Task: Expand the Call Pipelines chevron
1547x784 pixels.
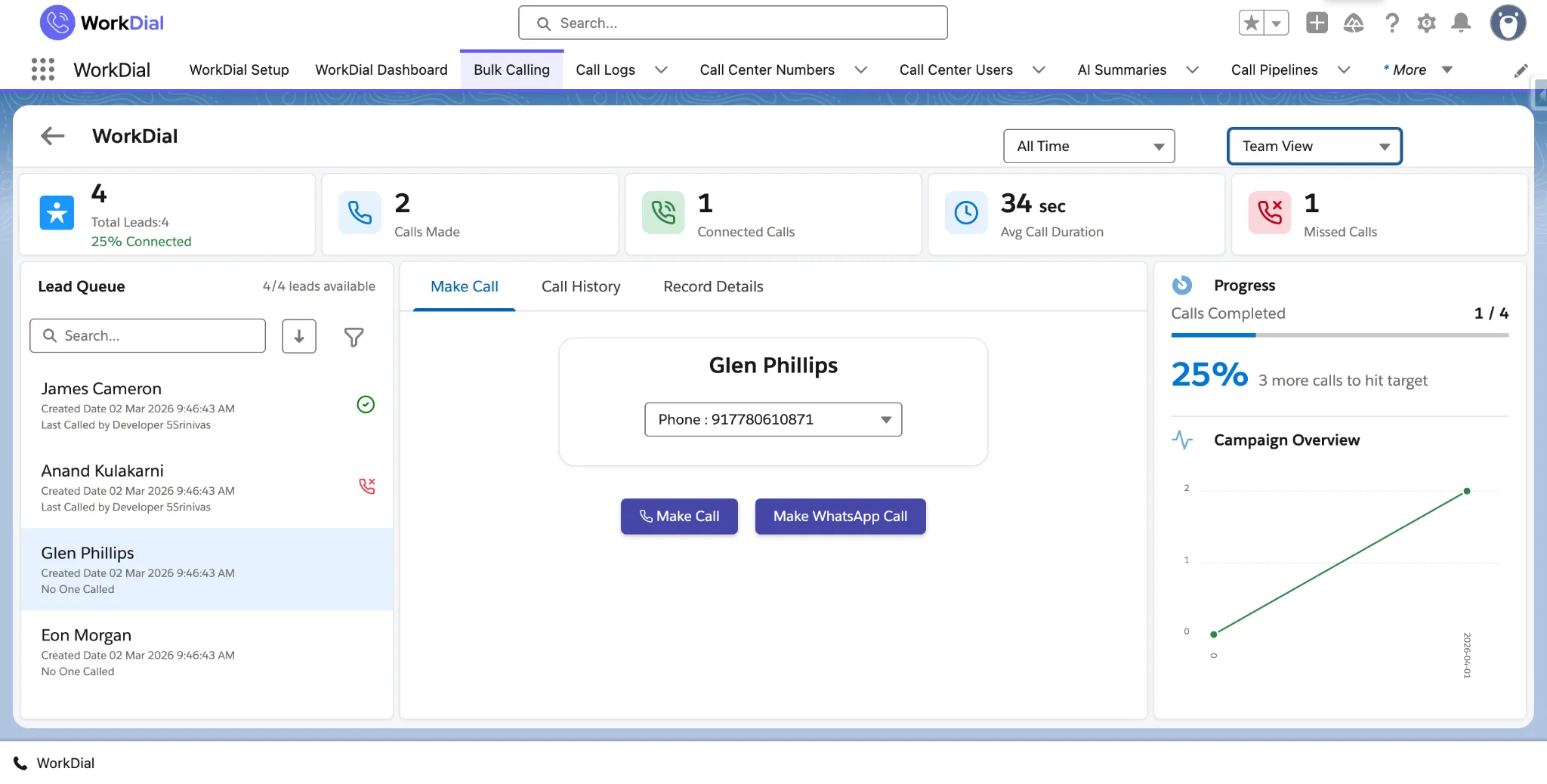Action: pyautogui.click(x=1344, y=70)
